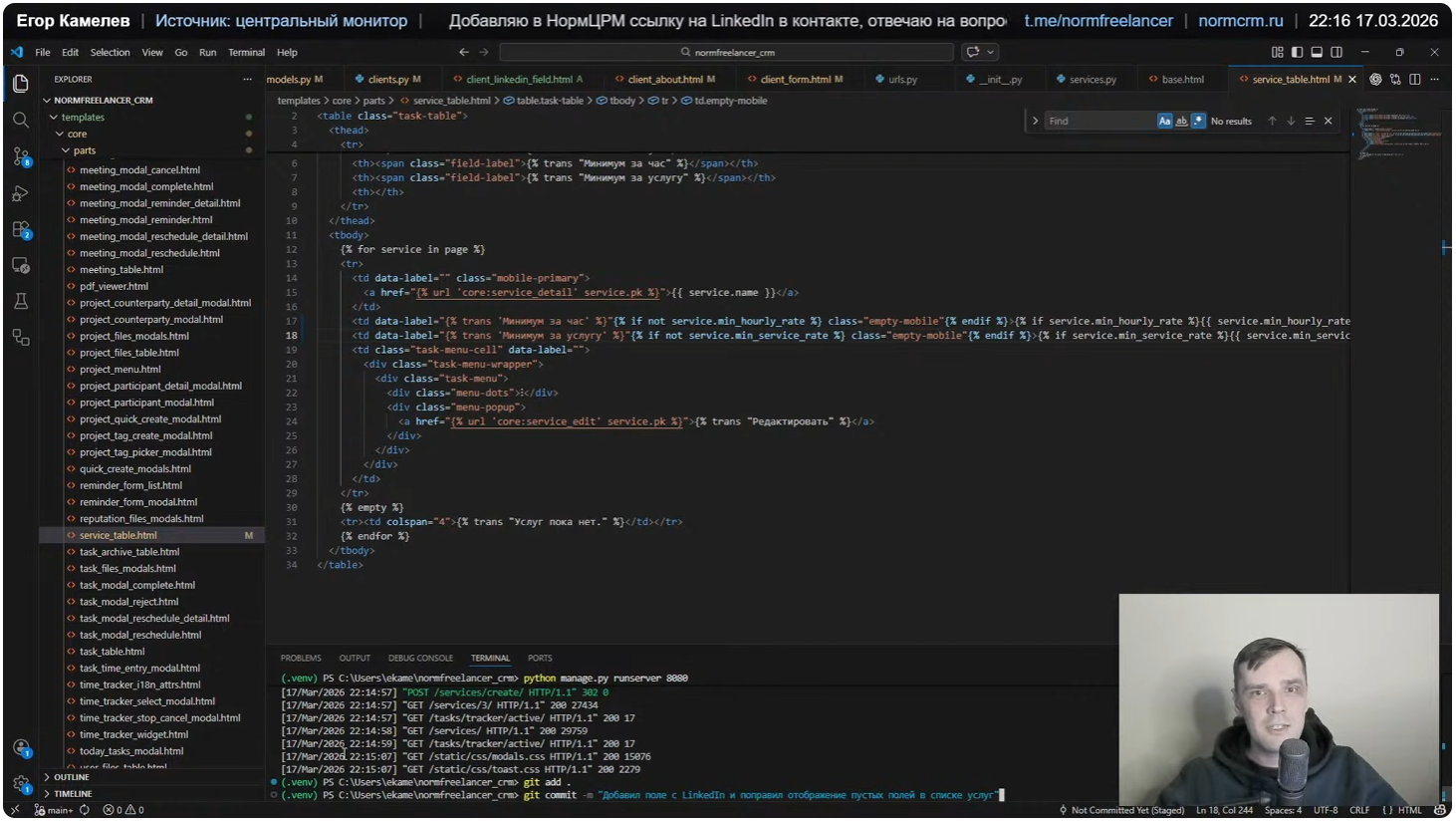Image resolution: width=1456 pixels, height=821 pixels.
Task: Open the Run and Debug view
Action: tap(20, 194)
